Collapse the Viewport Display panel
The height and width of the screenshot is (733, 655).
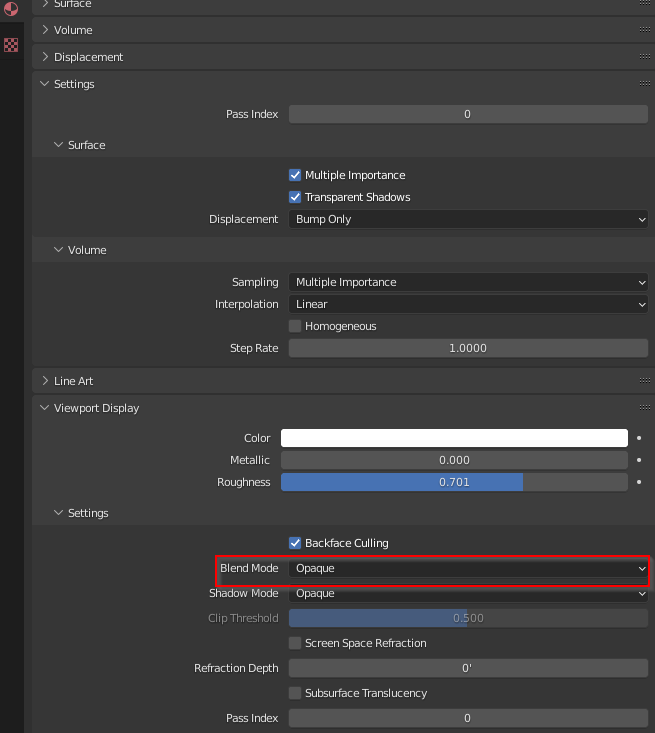pyautogui.click(x=45, y=408)
